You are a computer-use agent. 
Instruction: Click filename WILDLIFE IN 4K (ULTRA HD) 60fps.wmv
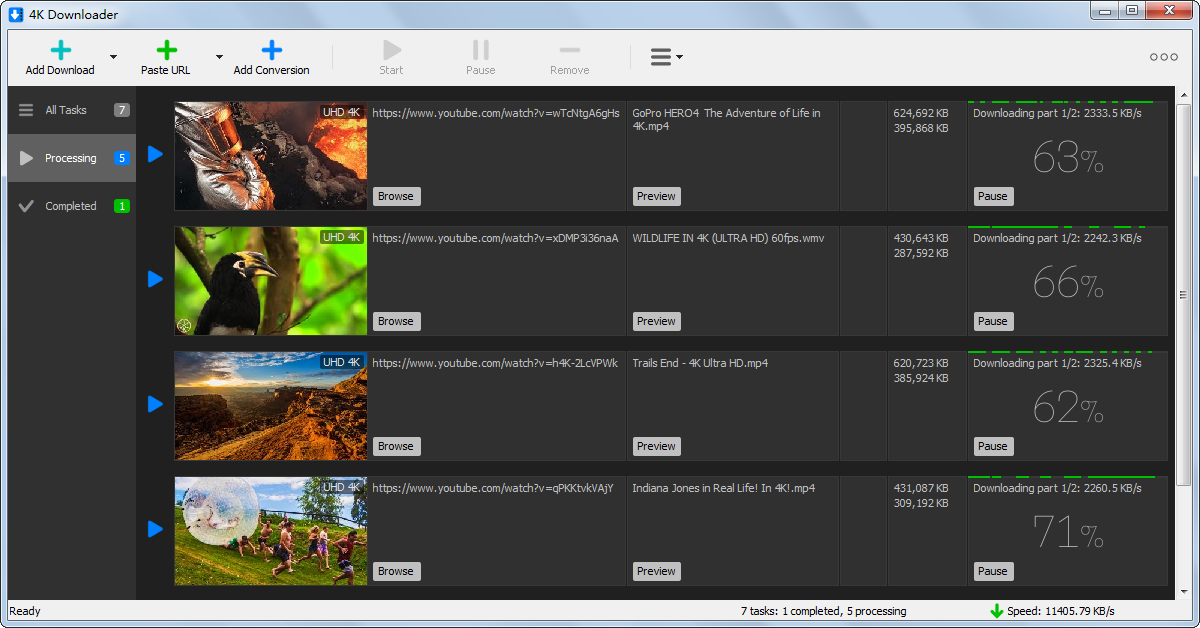(728, 238)
